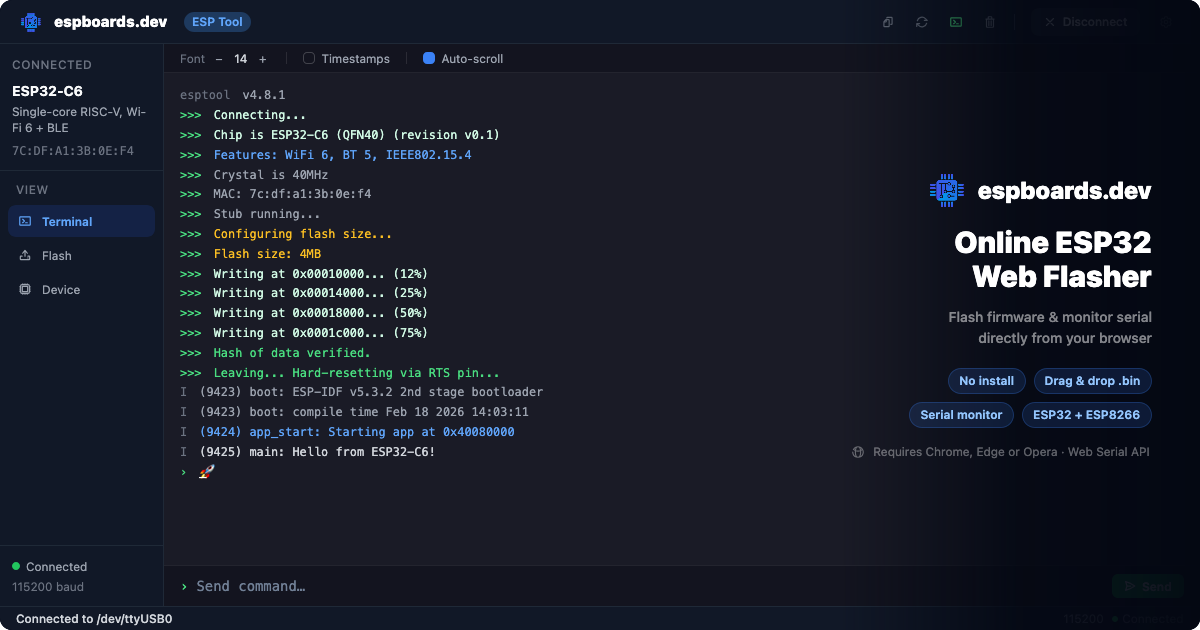
Task: Click the Serial monitor tag
Action: point(961,414)
